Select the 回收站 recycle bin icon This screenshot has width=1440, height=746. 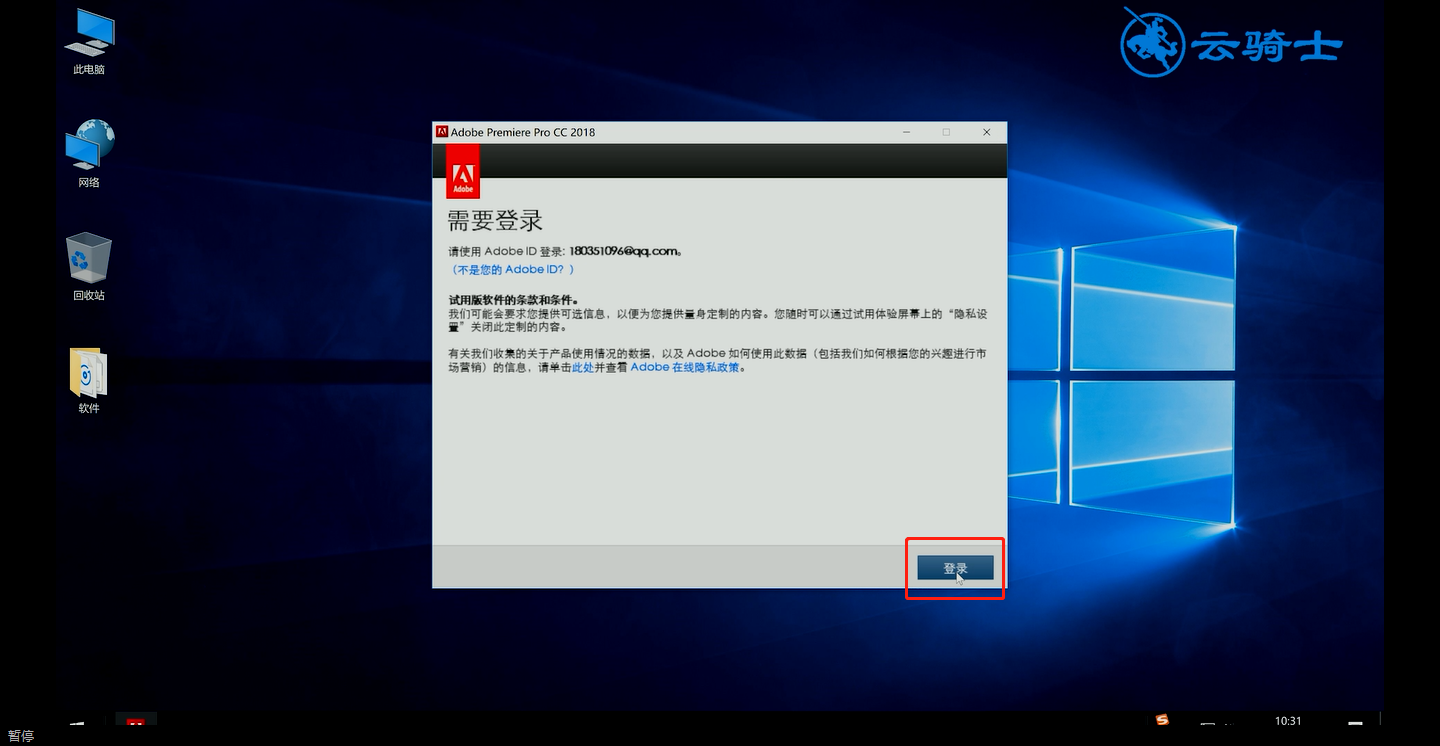(x=89, y=267)
